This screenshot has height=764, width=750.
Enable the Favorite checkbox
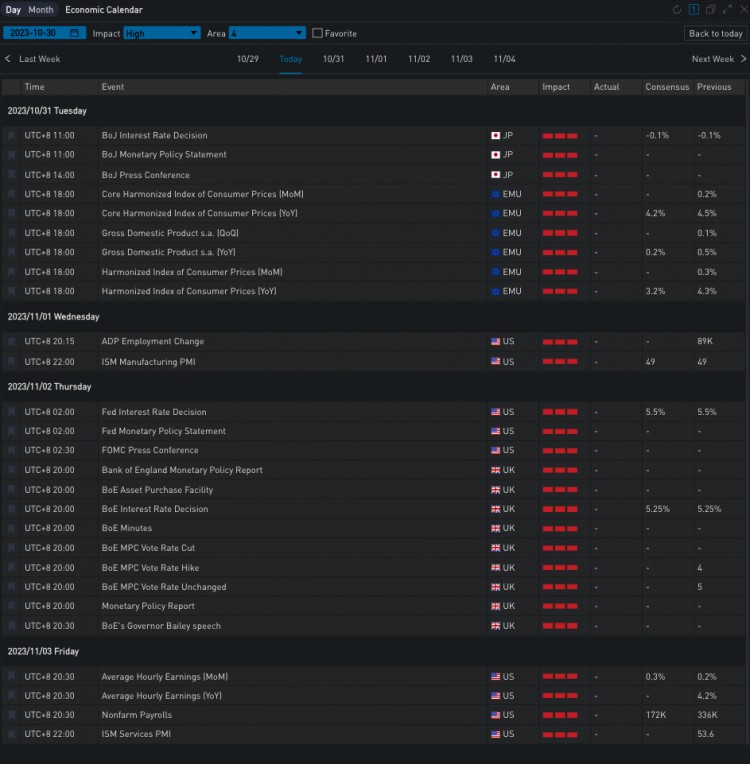tap(317, 33)
